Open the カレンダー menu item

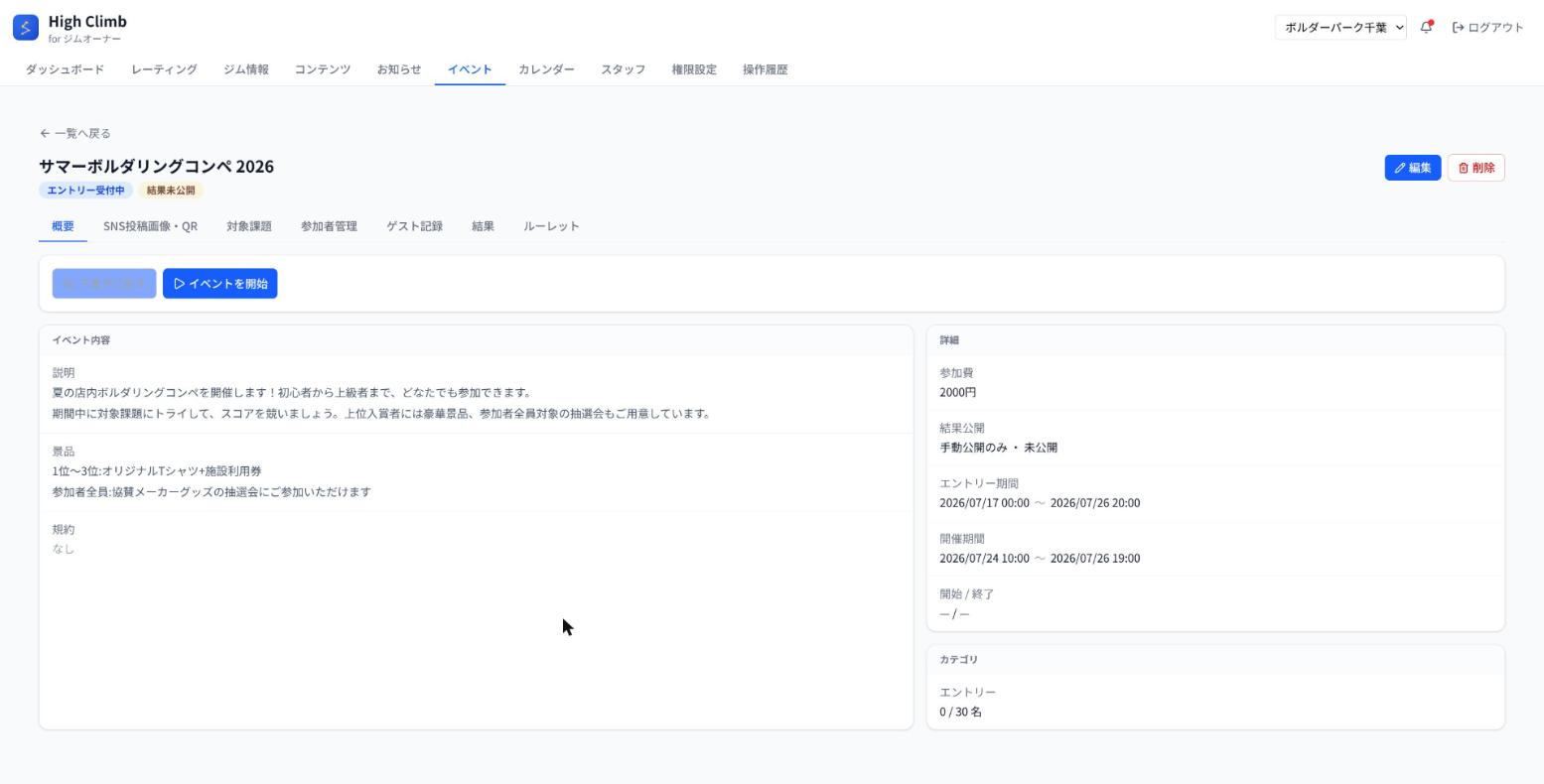(546, 69)
